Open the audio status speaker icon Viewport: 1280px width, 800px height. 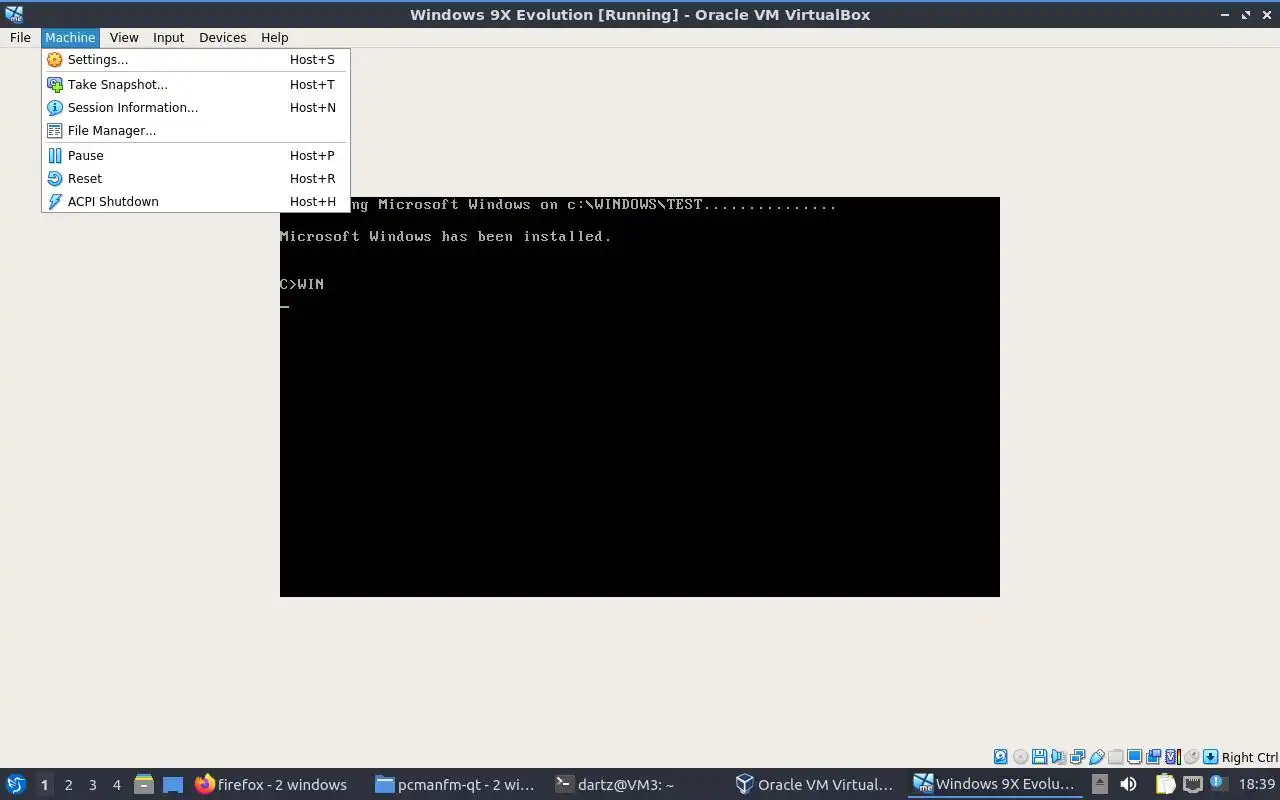1058,757
